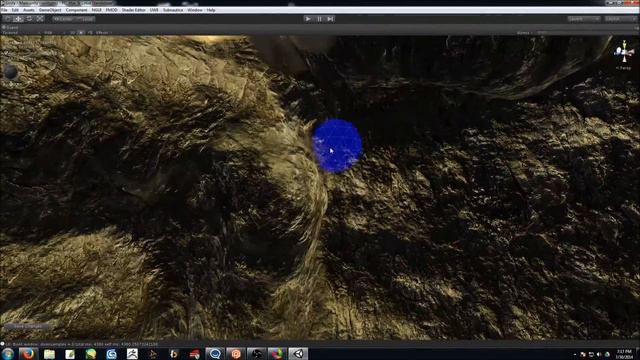Toggle scene audio button
Screen dimensions: 640x360
89,33
